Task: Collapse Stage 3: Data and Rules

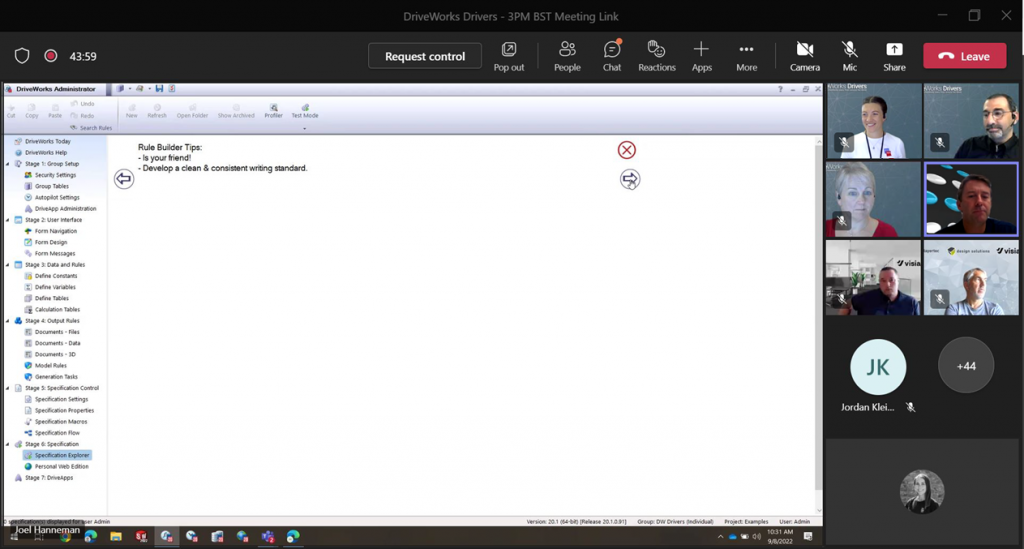Action: (x=8, y=264)
